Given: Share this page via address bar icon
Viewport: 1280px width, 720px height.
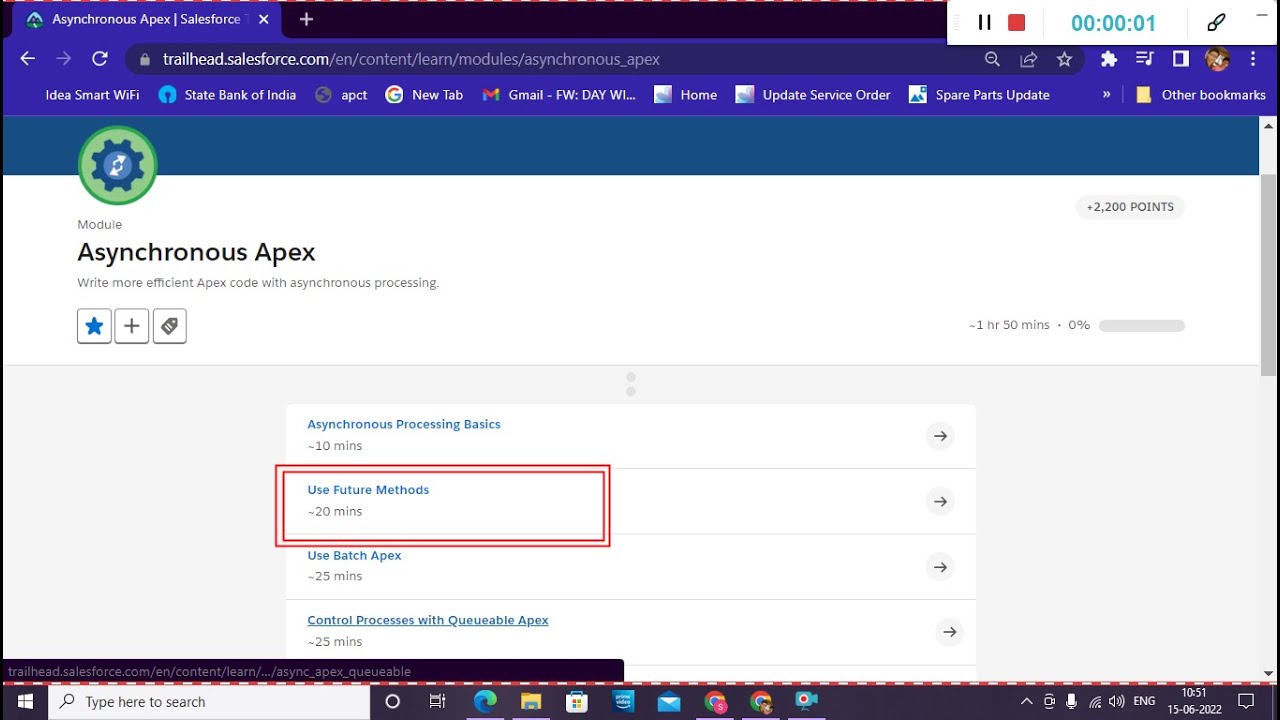Looking at the screenshot, I should click(x=1028, y=59).
